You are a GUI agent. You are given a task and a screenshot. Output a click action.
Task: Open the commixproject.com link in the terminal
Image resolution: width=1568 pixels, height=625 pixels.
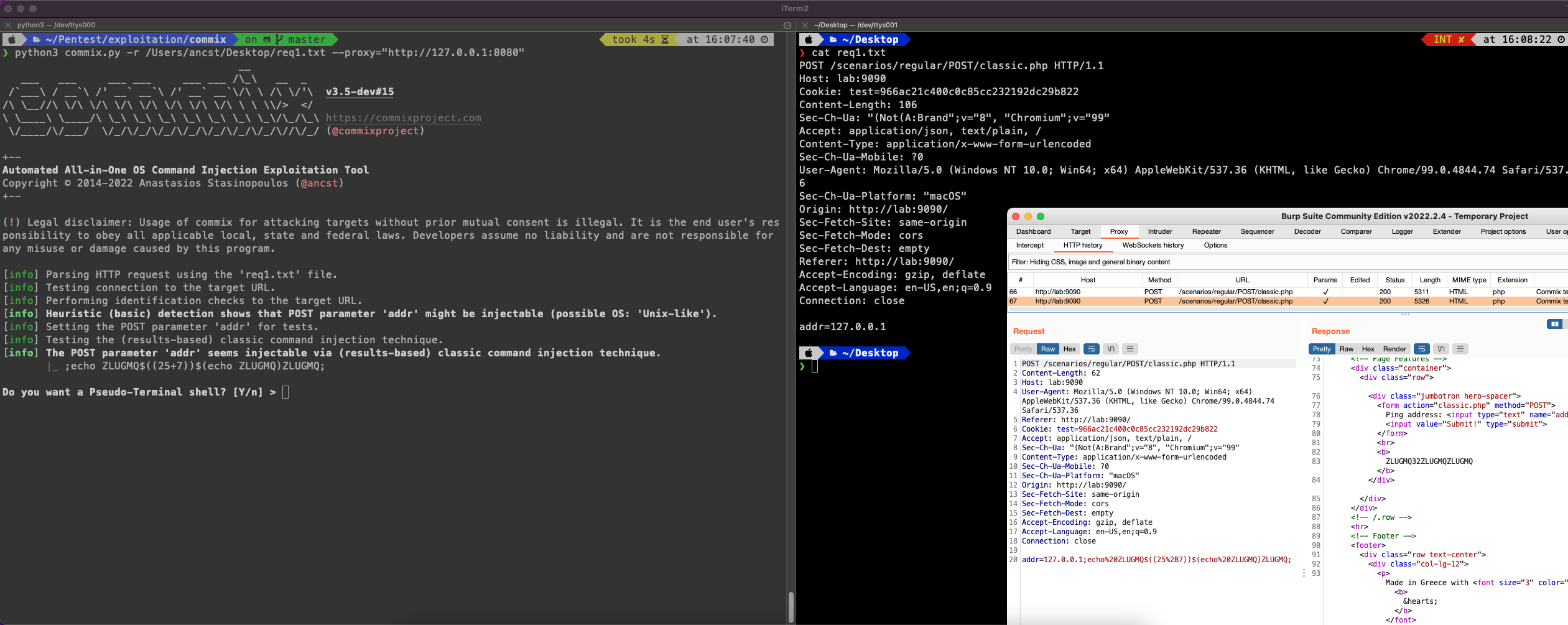(404, 118)
